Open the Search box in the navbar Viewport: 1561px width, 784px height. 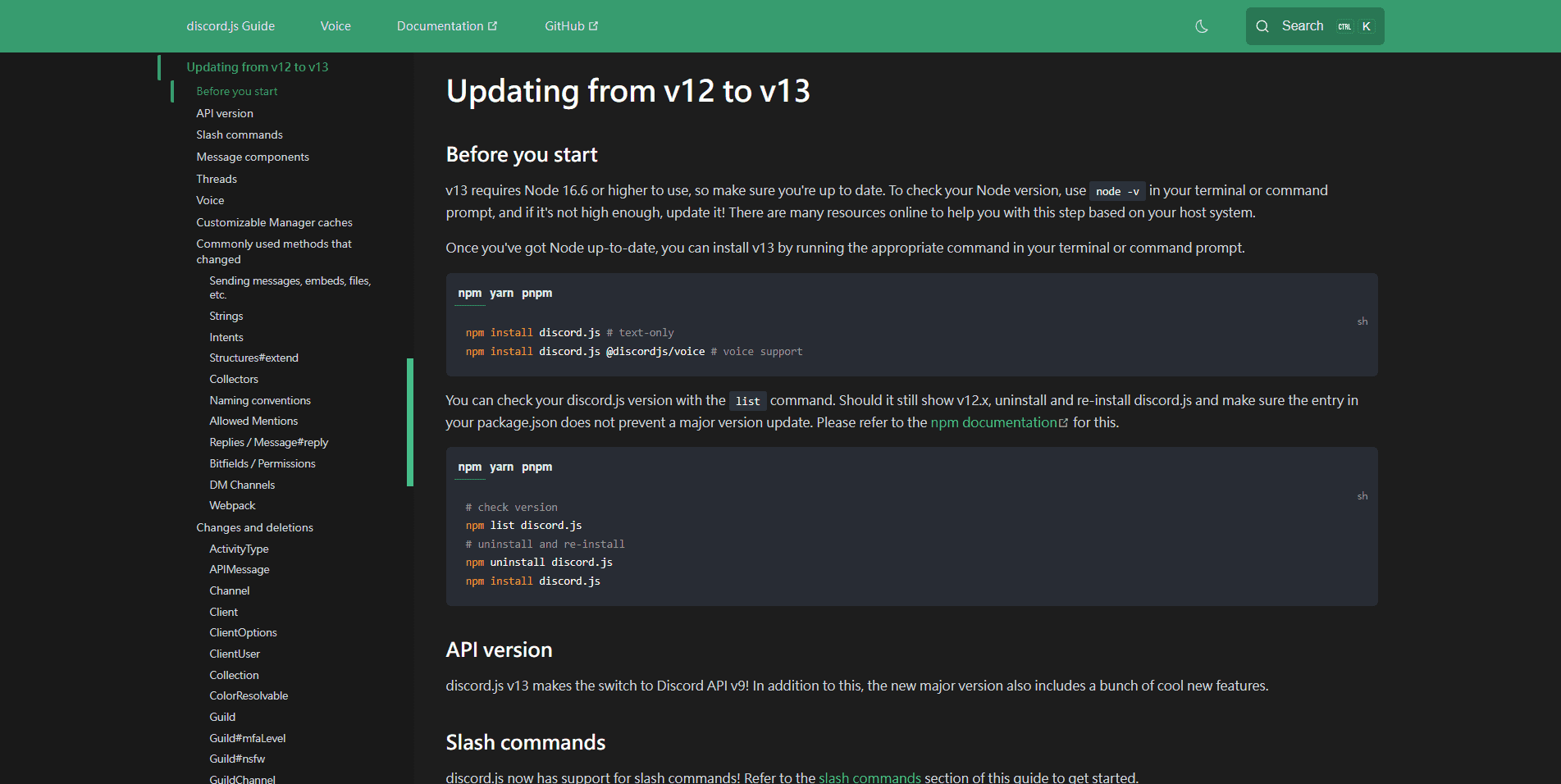pyautogui.click(x=1314, y=26)
